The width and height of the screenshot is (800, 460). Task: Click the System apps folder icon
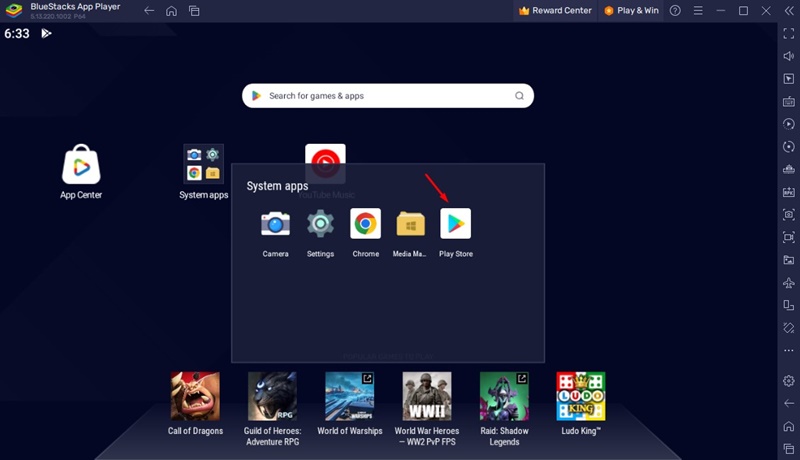(x=204, y=164)
